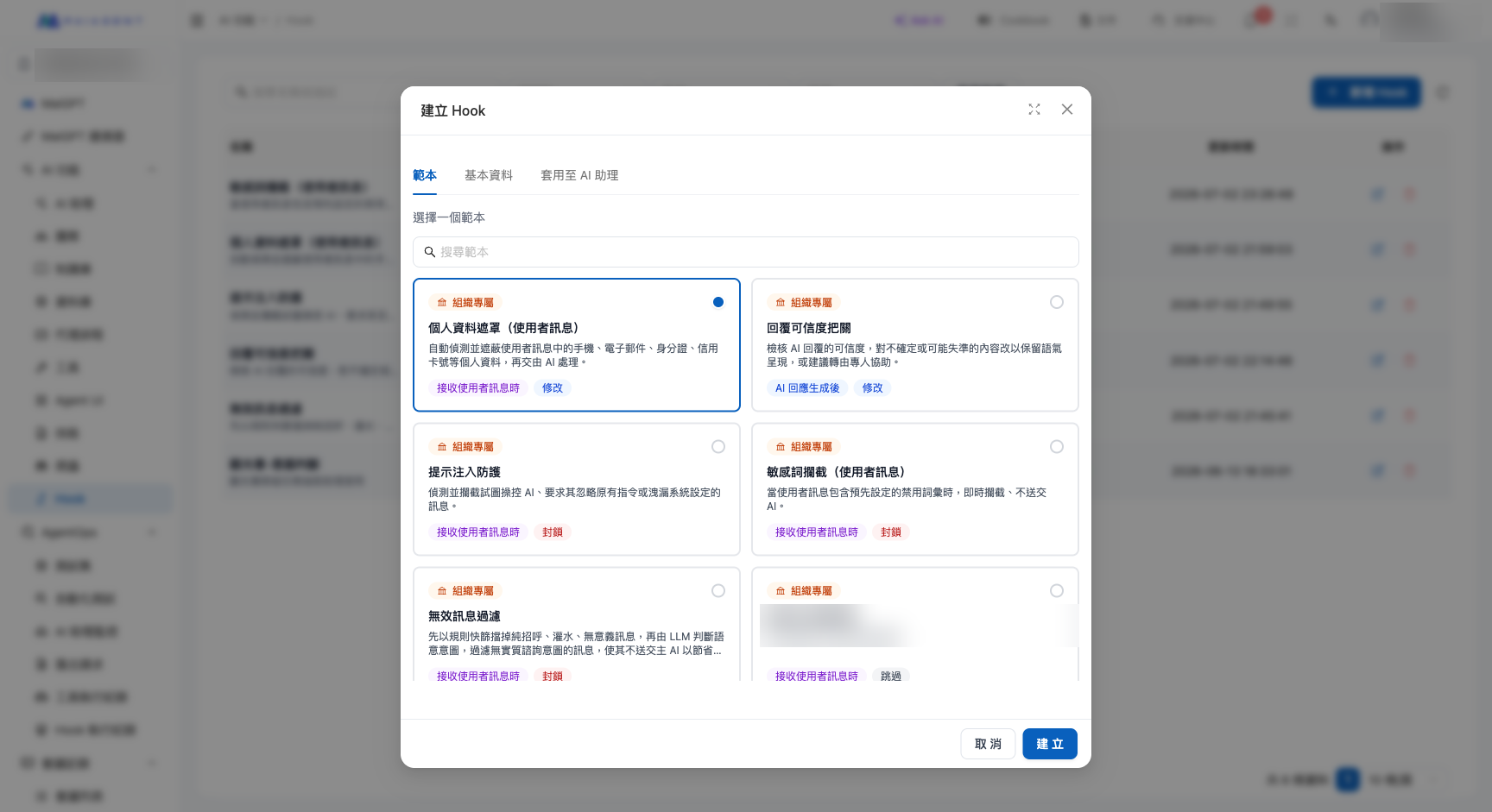Click the 組織專屬 badge icon on 提示注入防護 card

click(x=442, y=447)
